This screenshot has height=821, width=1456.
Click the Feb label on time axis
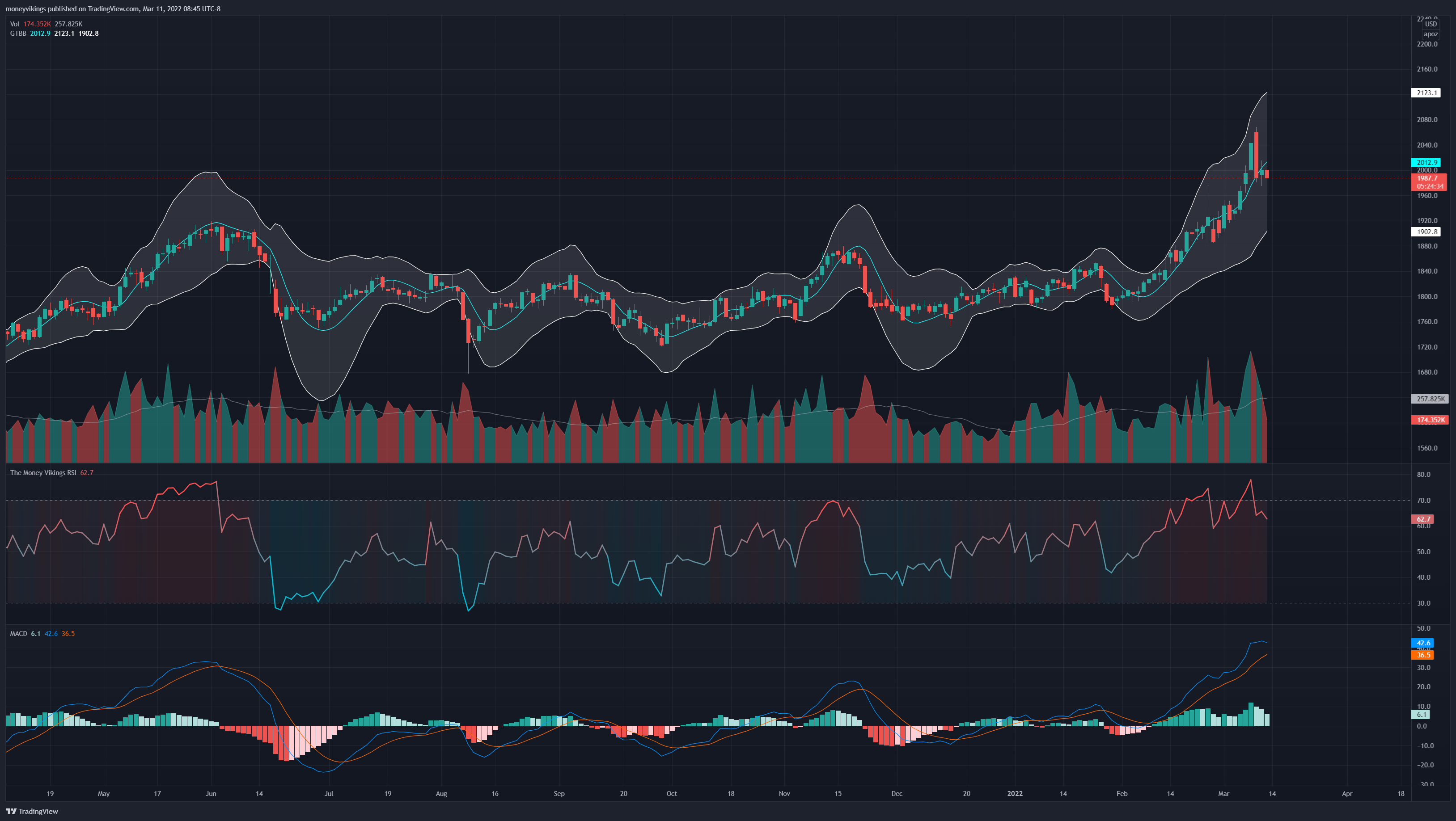[x=1122, y=793]
